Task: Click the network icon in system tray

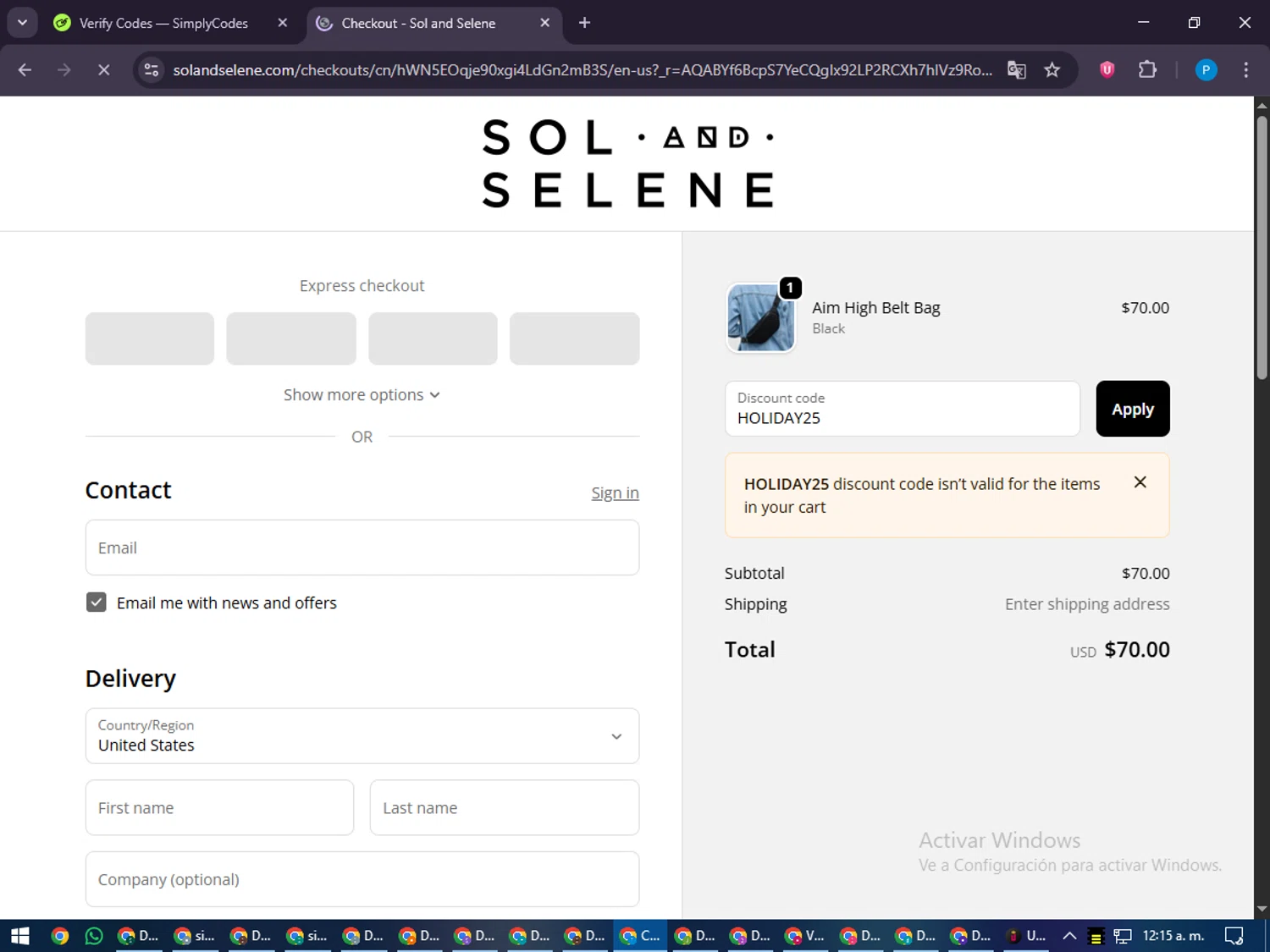Action: tap(1123, 936)
